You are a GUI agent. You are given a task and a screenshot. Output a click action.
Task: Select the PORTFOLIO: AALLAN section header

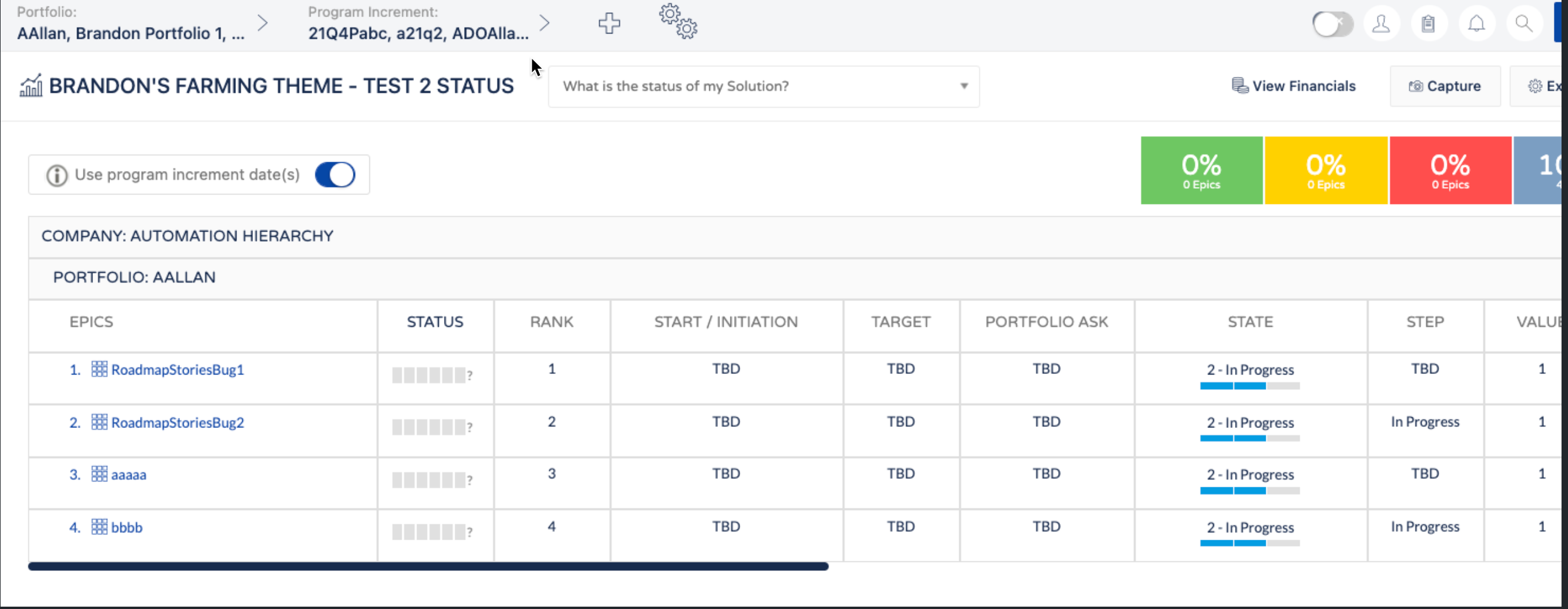click(x=135, y=277)
